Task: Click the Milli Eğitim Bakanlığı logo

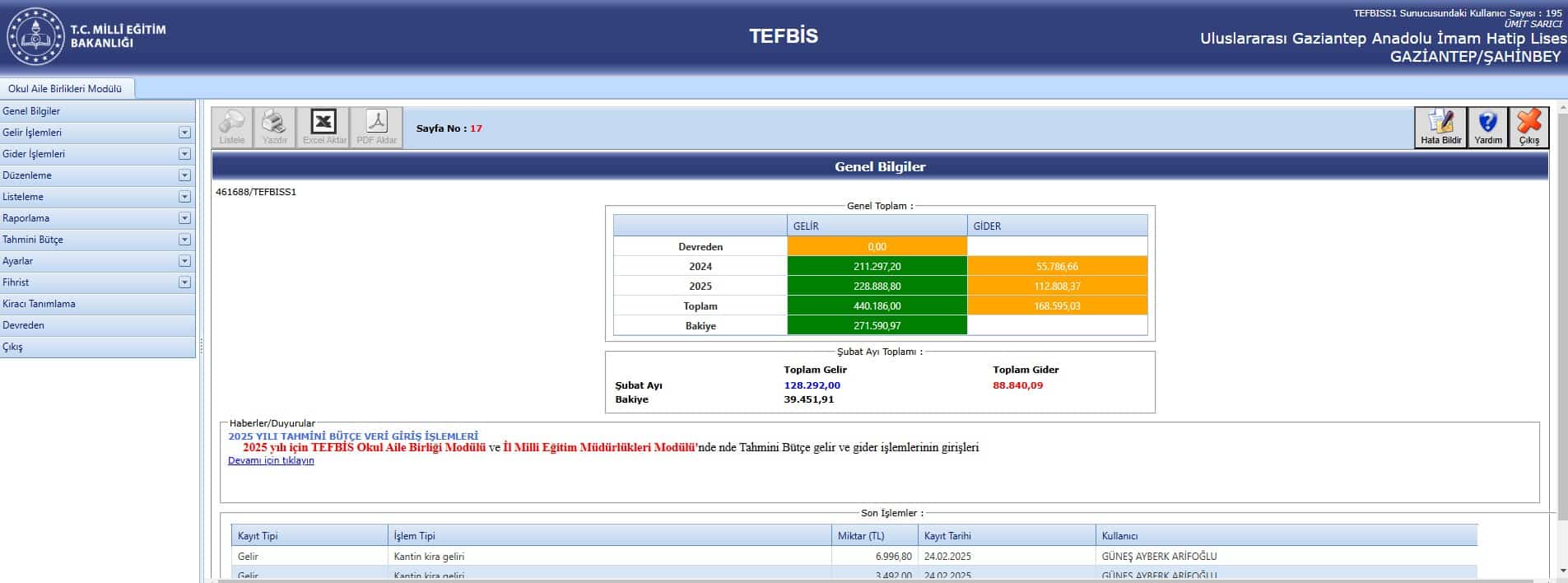Action: click(x=35, y=36)
